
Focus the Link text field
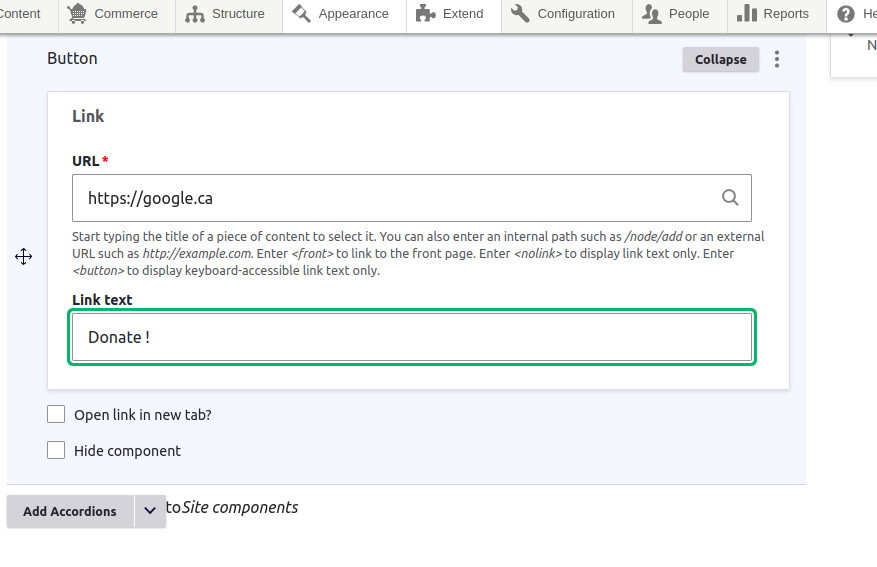(412, 337)
